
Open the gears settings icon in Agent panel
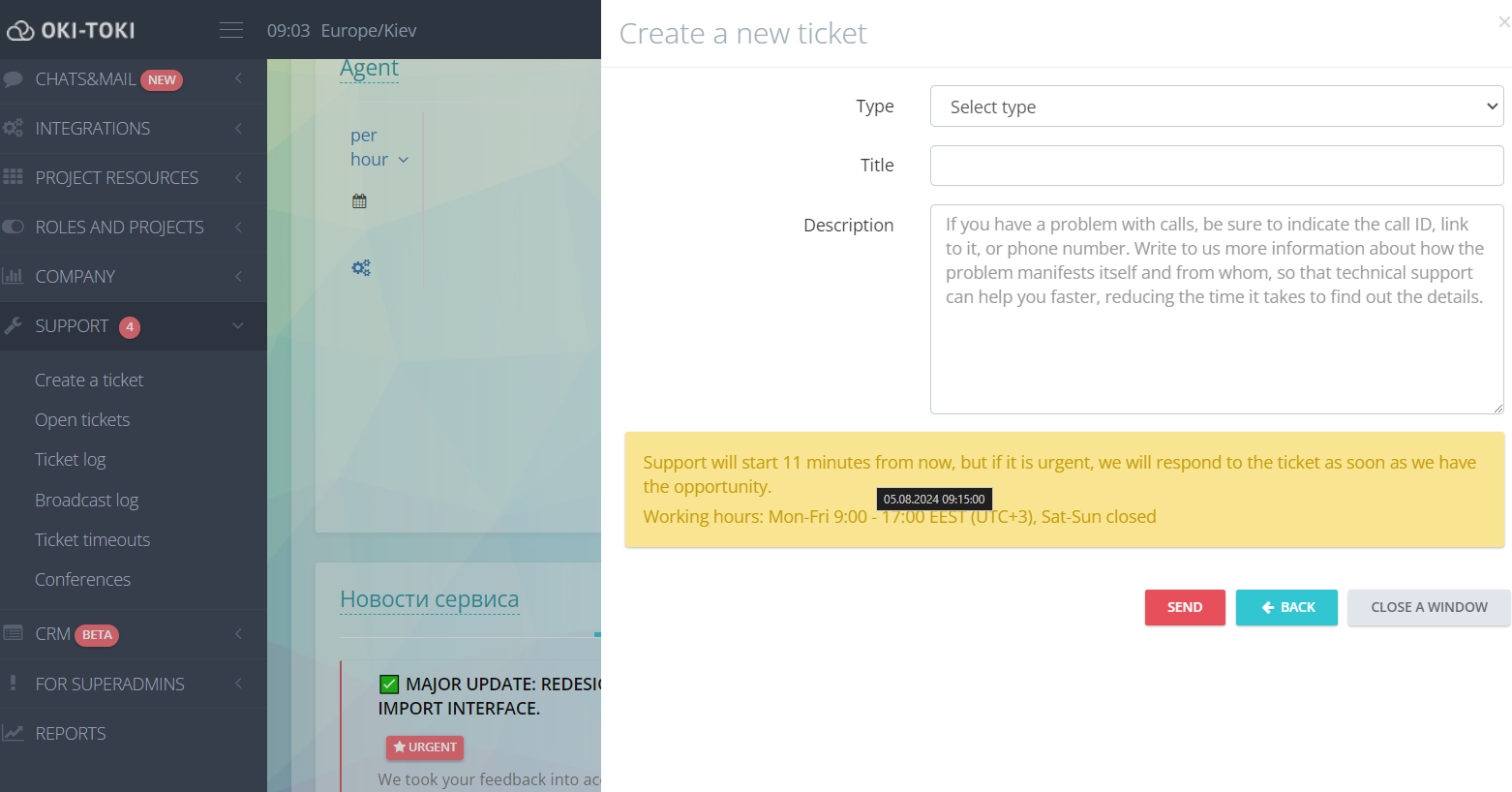point(361,268)
